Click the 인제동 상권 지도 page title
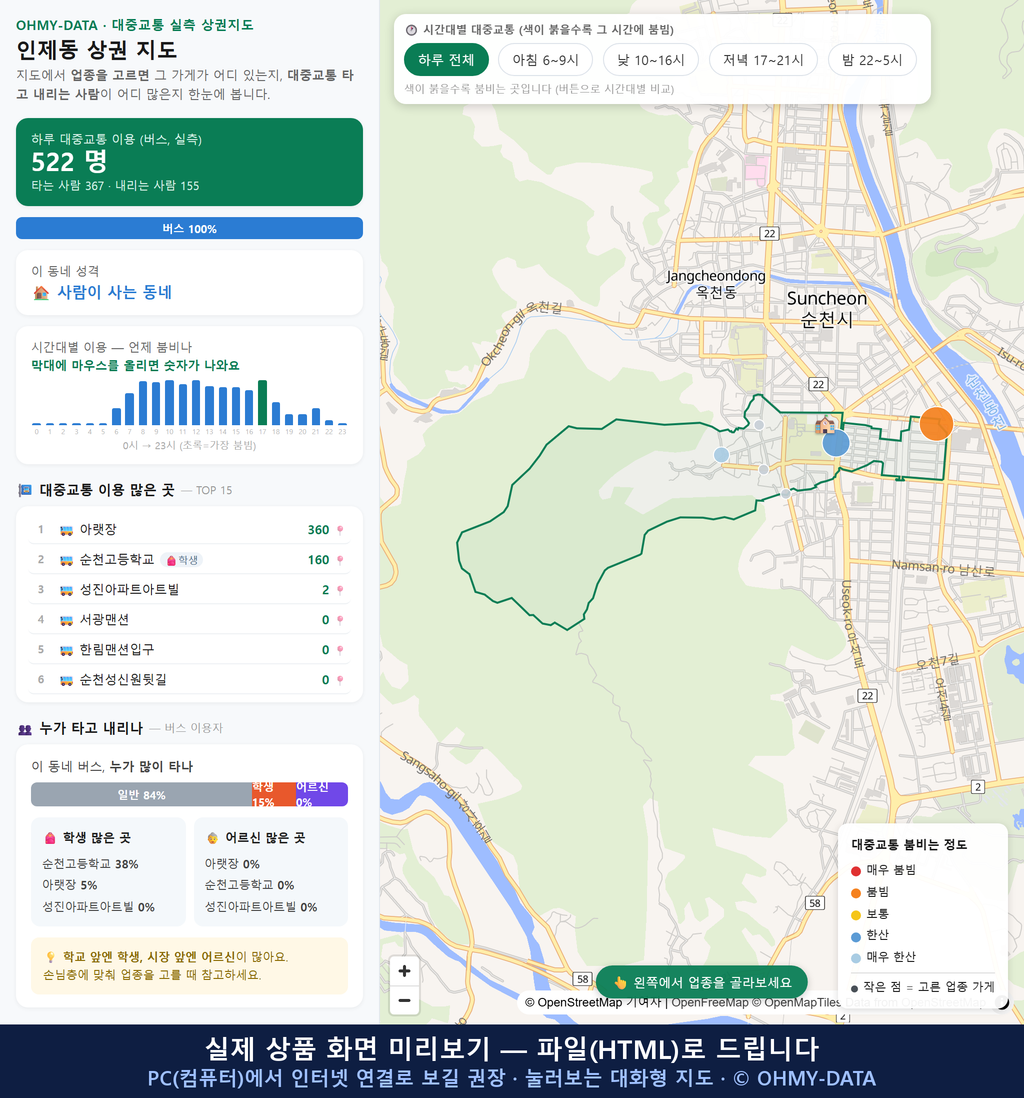 [97, 50]
